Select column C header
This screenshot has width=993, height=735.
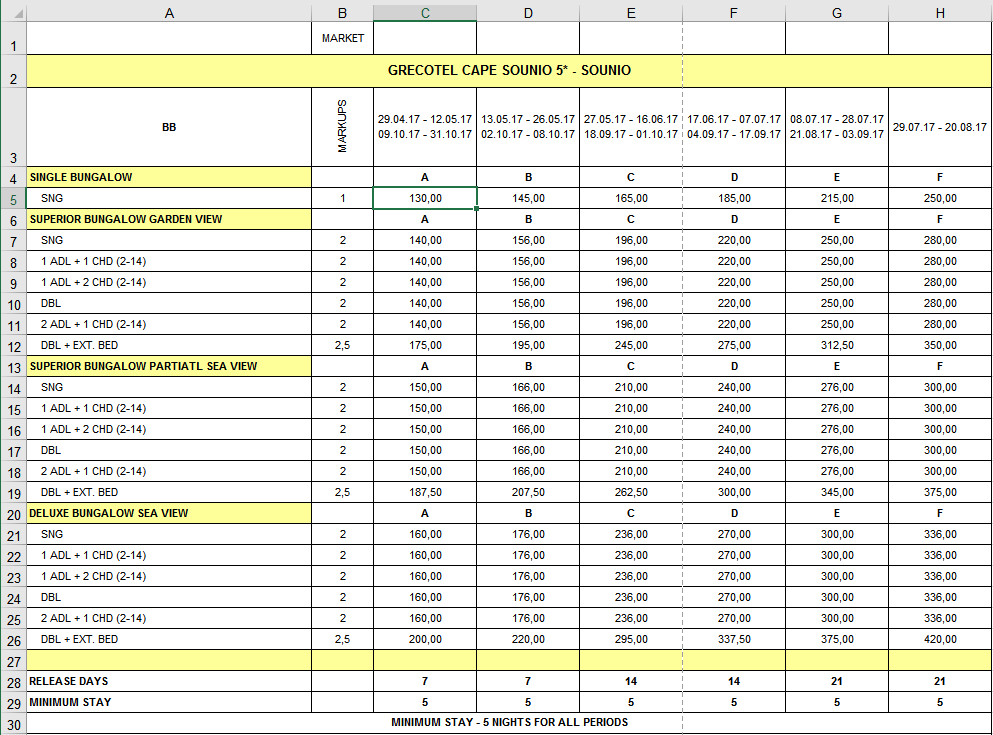click(425, 13)
